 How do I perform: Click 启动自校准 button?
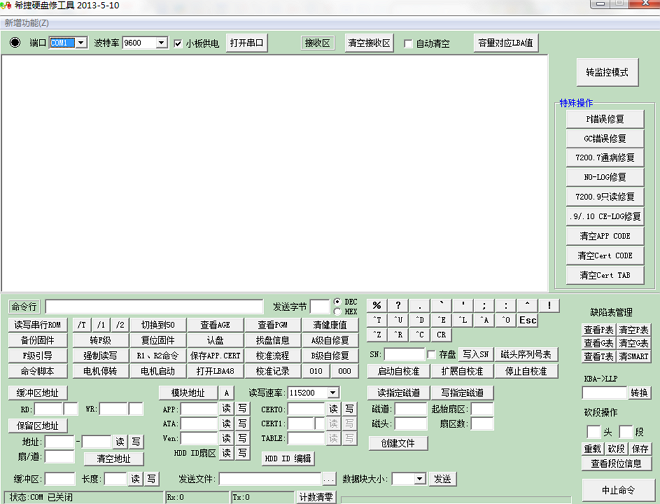point(399,371)
